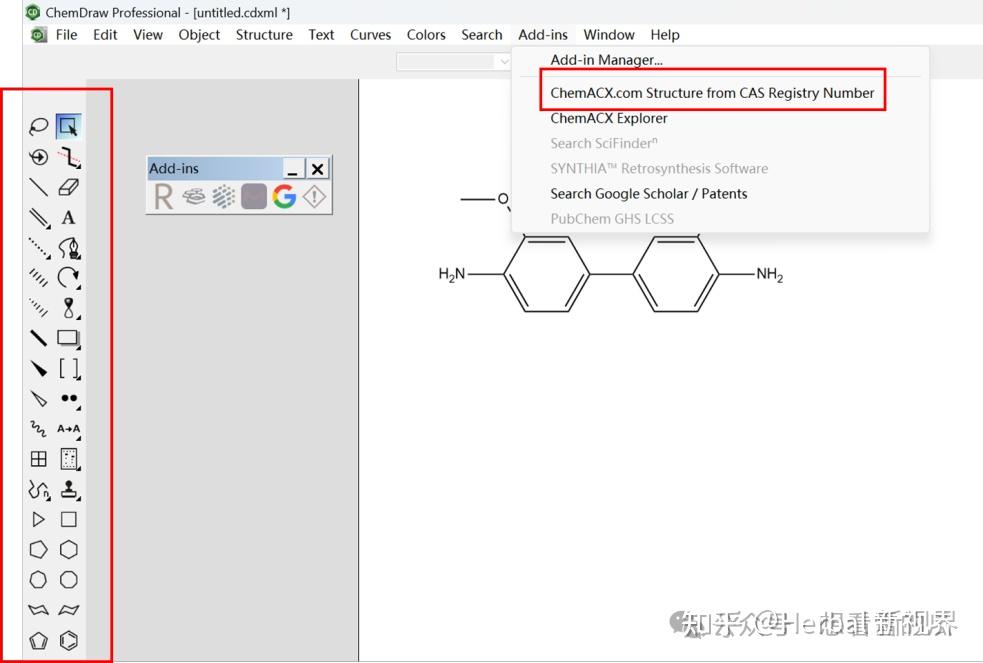Select the Lasso selection tool
The width and height of the screenshot is (983, 663).
tap(37, 125)
